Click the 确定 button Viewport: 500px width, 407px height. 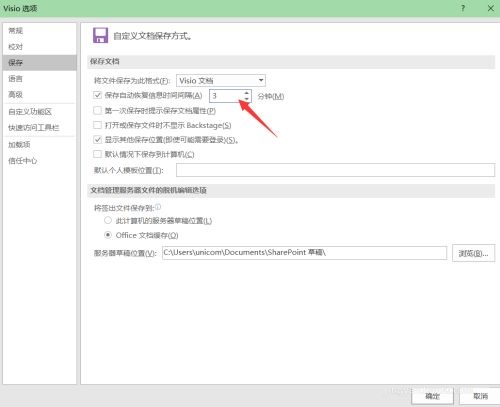(x=432, y=396)
